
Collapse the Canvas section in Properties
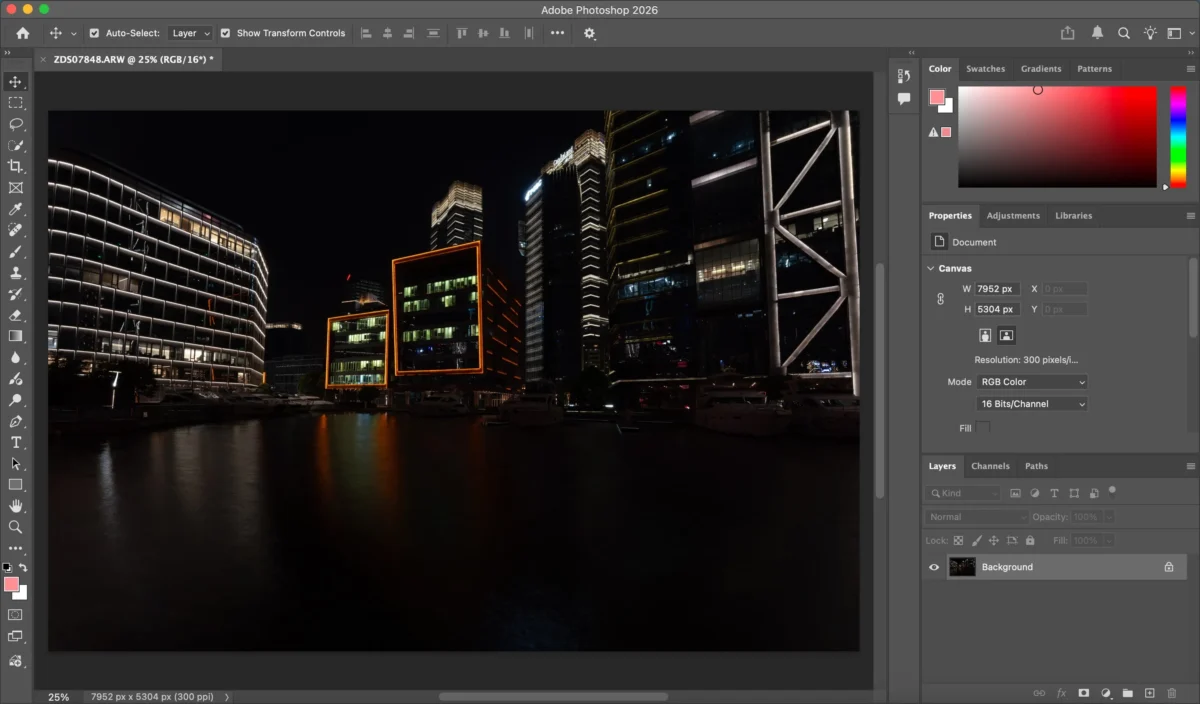[930, 268]
